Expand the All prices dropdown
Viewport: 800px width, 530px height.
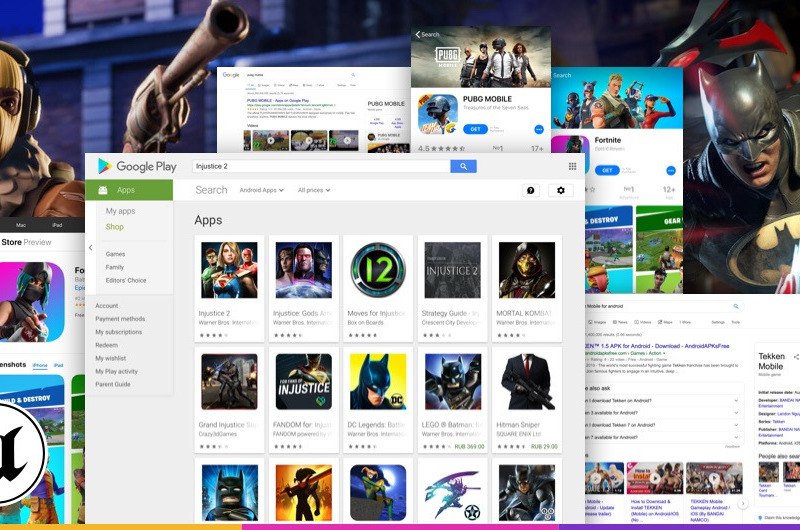[314, 190]
